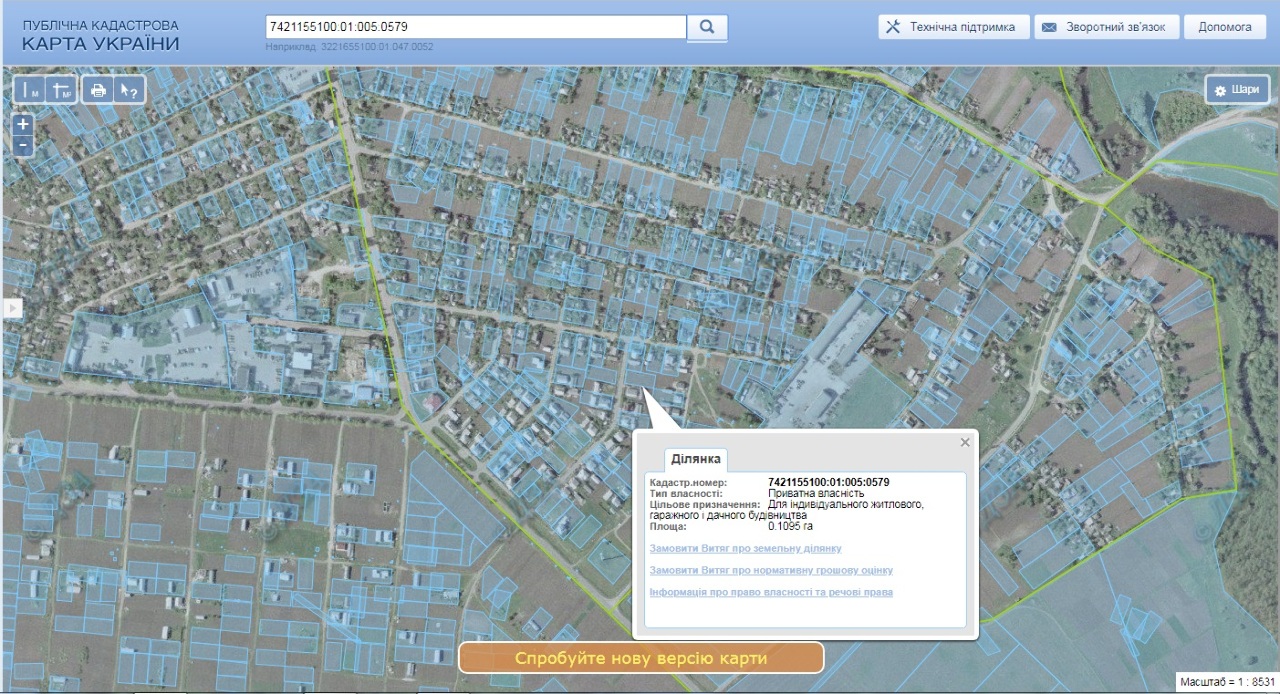Screen dimensions: 1280x694
Task: Click the 0.1095 га area value
Action: 791,526
